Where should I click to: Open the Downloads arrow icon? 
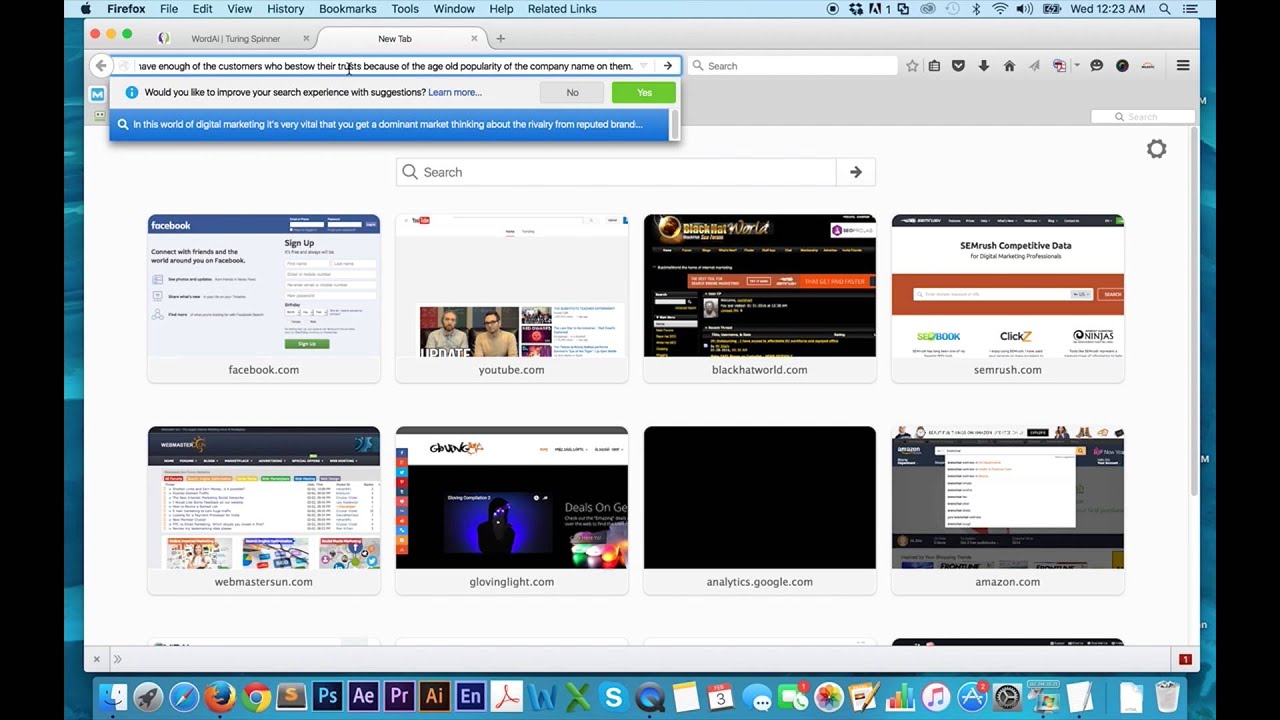[x=984, y=66]
